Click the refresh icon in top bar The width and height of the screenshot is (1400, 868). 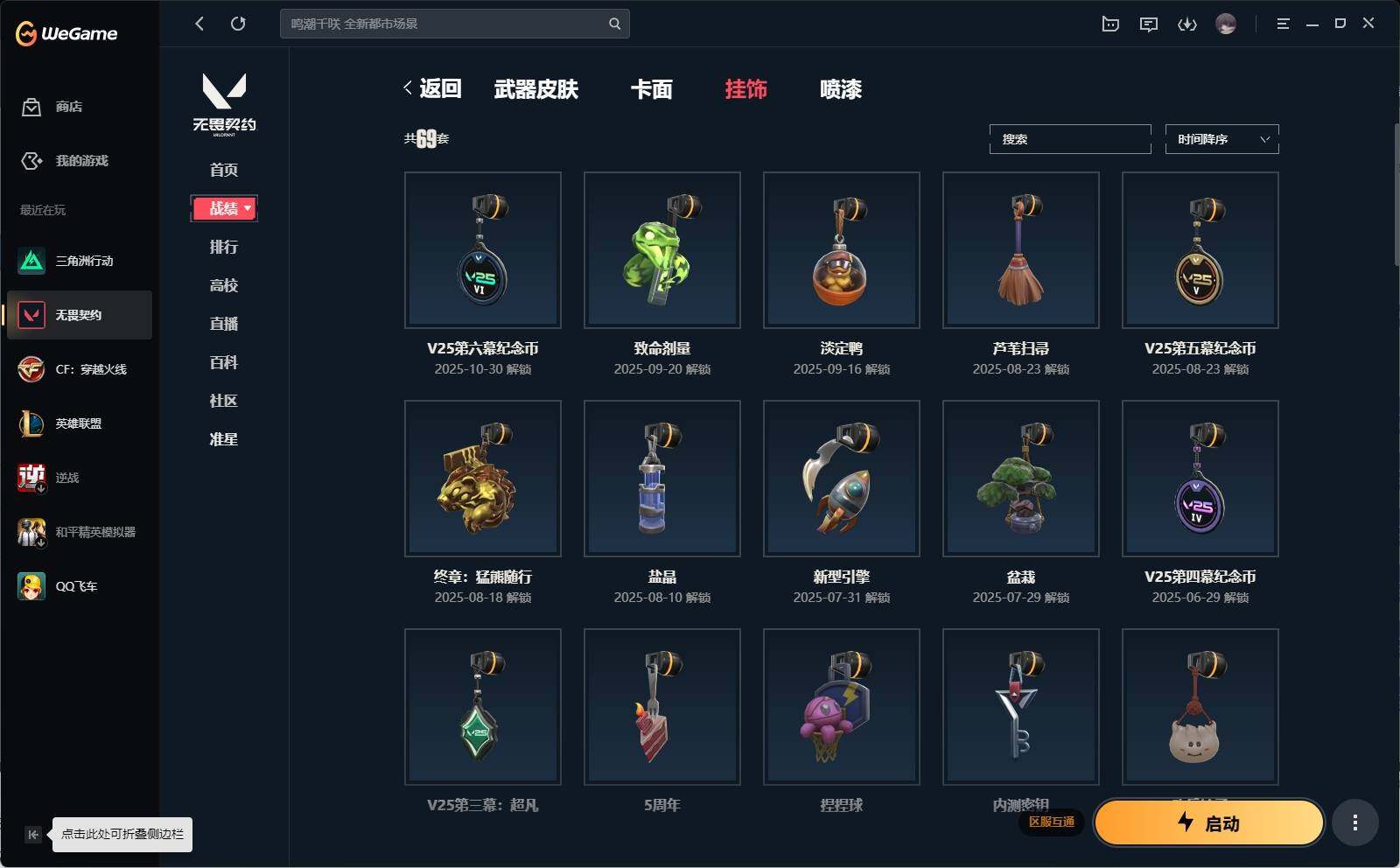(238, 24)
